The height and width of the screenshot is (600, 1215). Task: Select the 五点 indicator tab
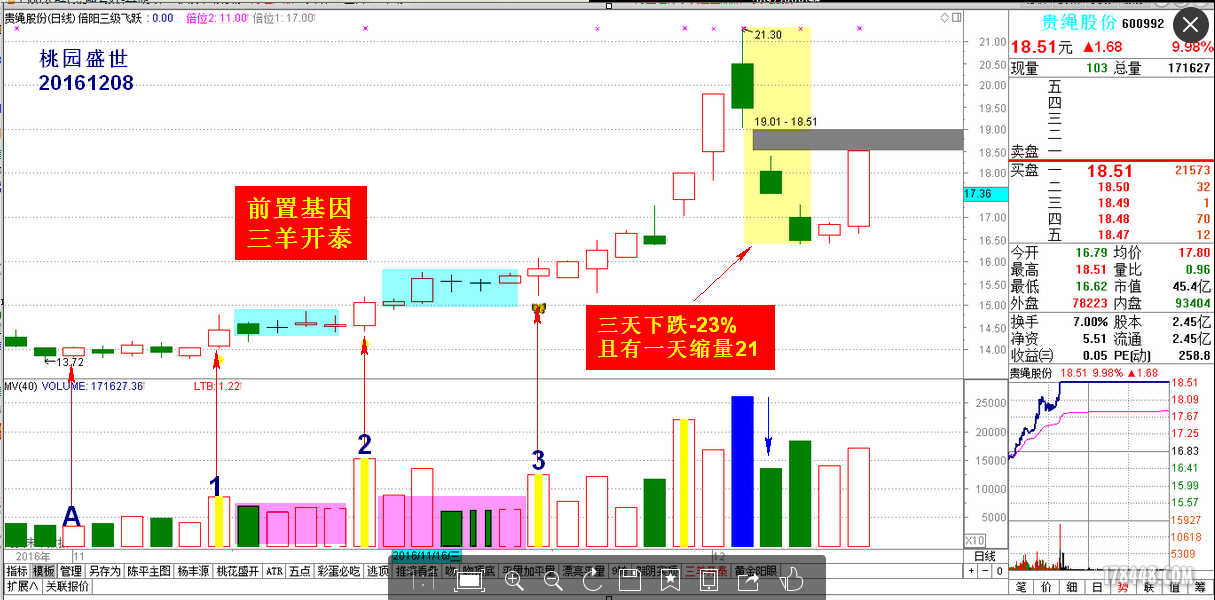pyautogui.click(x=299, y=572)
